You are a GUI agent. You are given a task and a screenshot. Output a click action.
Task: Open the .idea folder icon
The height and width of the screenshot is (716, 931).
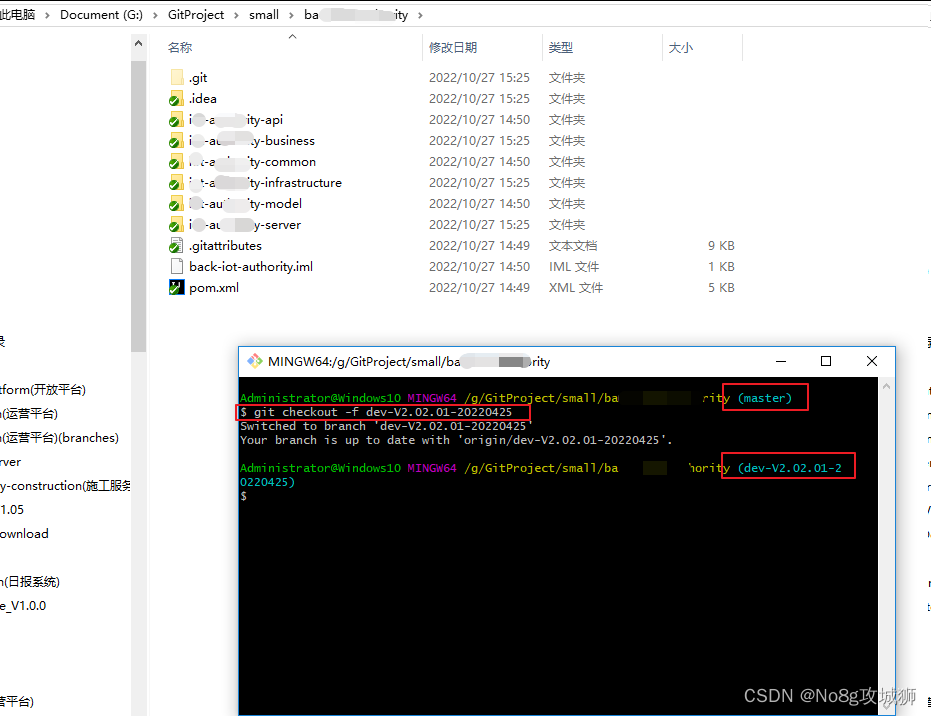tap(176, 99)
